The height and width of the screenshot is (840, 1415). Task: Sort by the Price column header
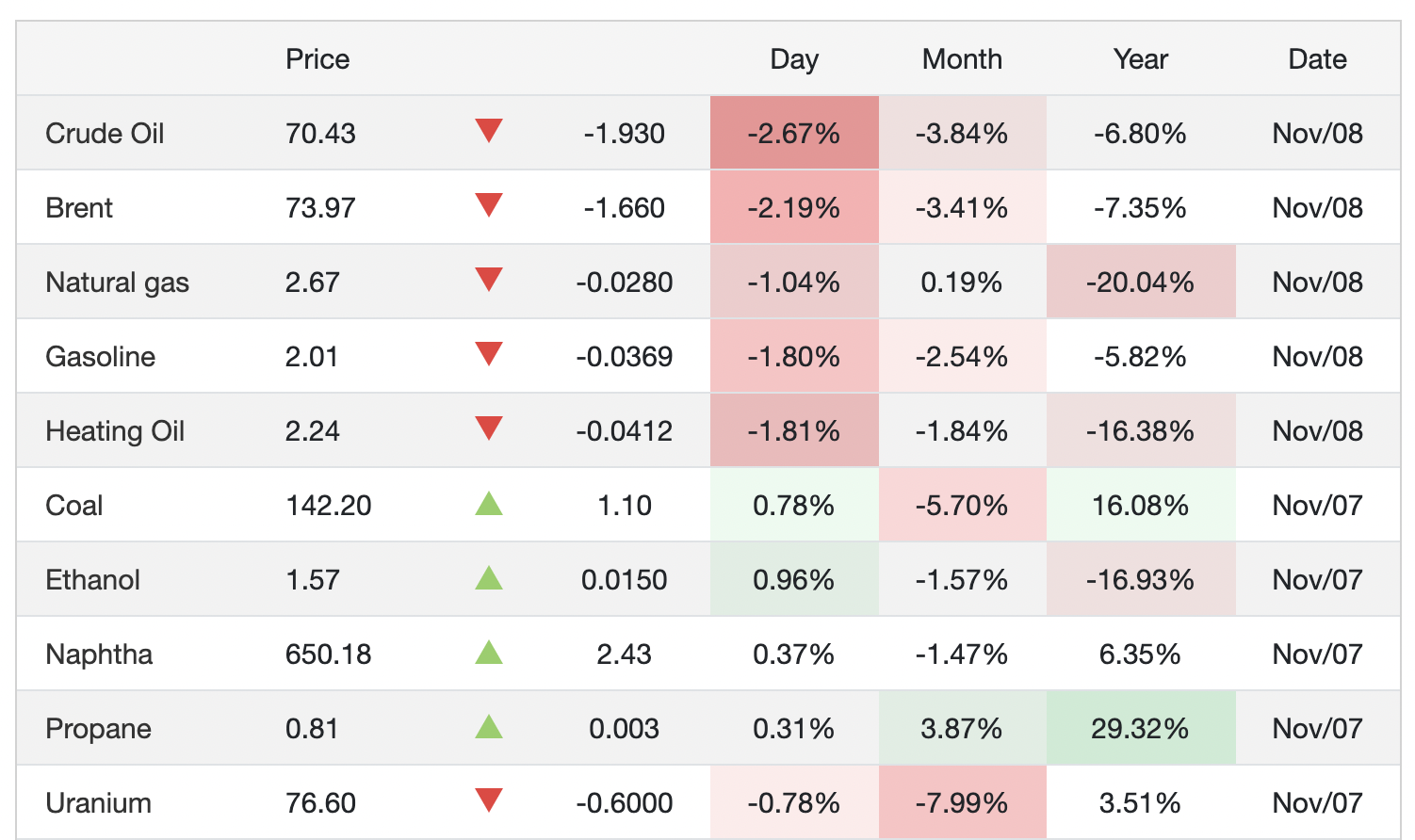[x=317, y=59]
